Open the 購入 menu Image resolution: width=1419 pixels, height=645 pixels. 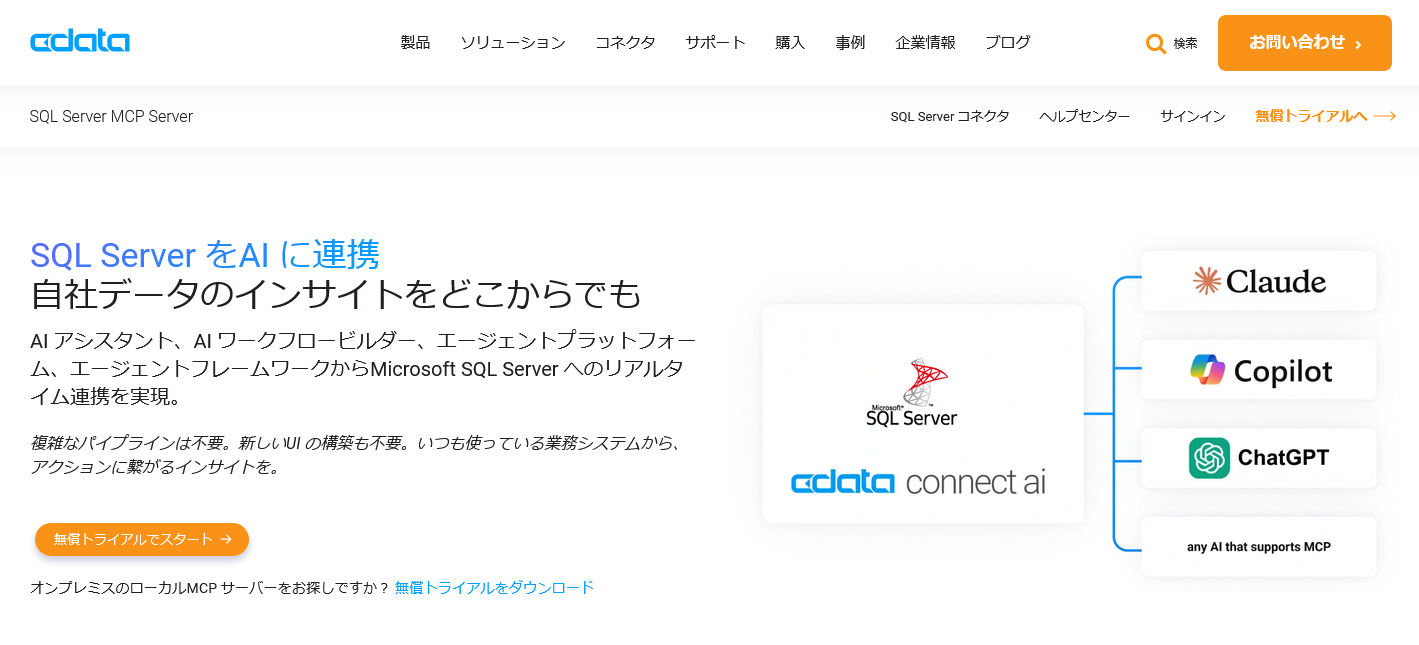pos(790,42)
